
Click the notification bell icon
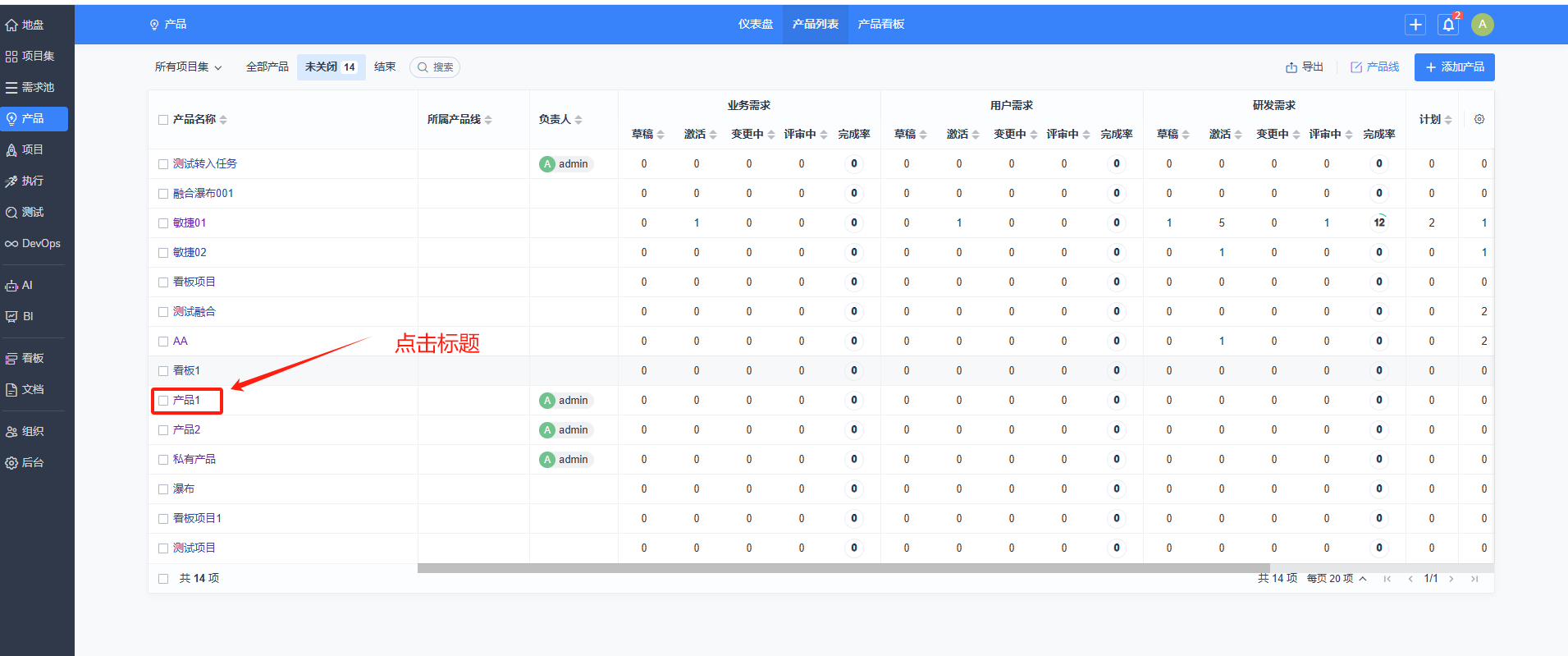[x=1448, y=25]
